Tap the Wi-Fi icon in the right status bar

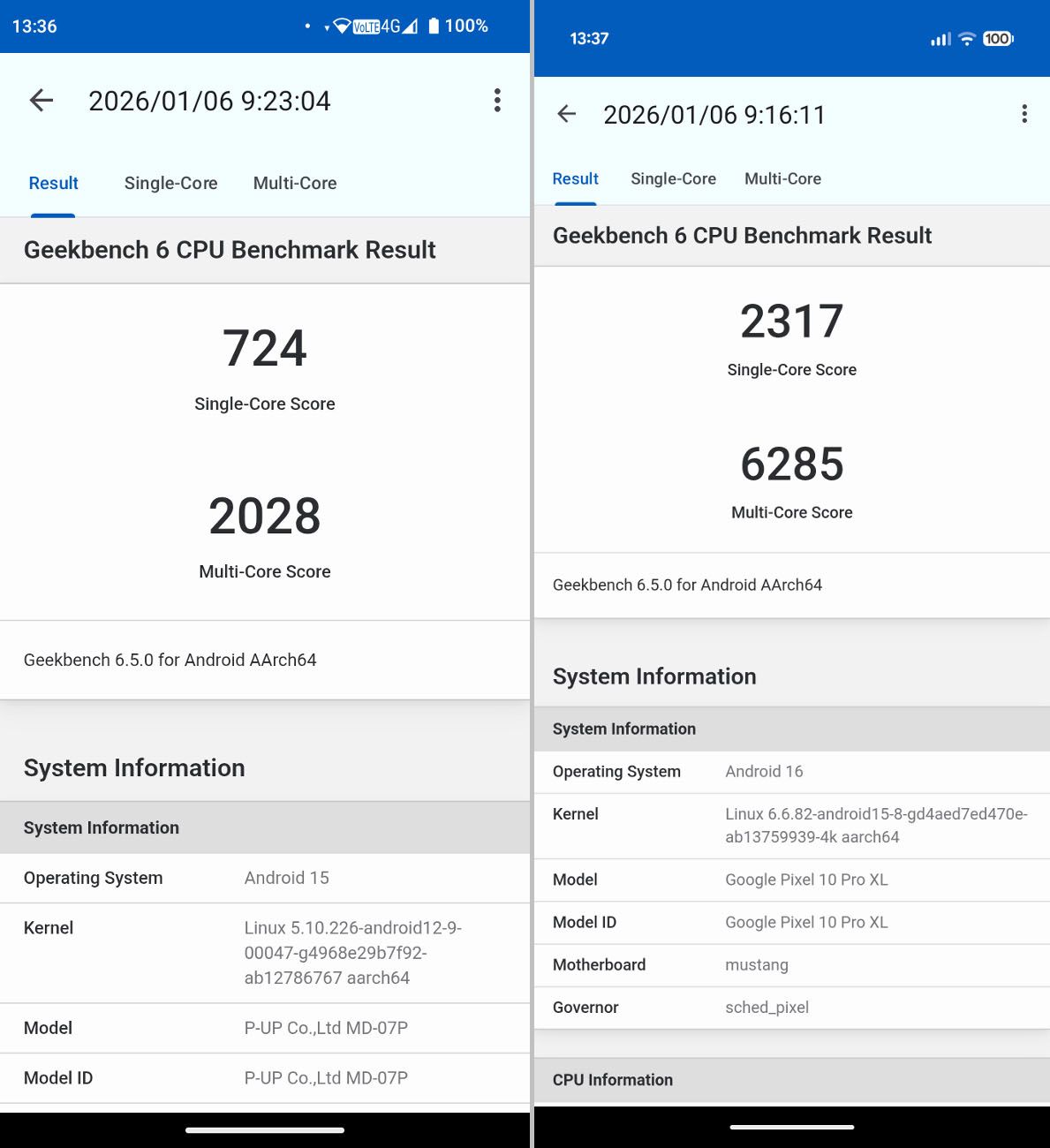click(969, 39)
